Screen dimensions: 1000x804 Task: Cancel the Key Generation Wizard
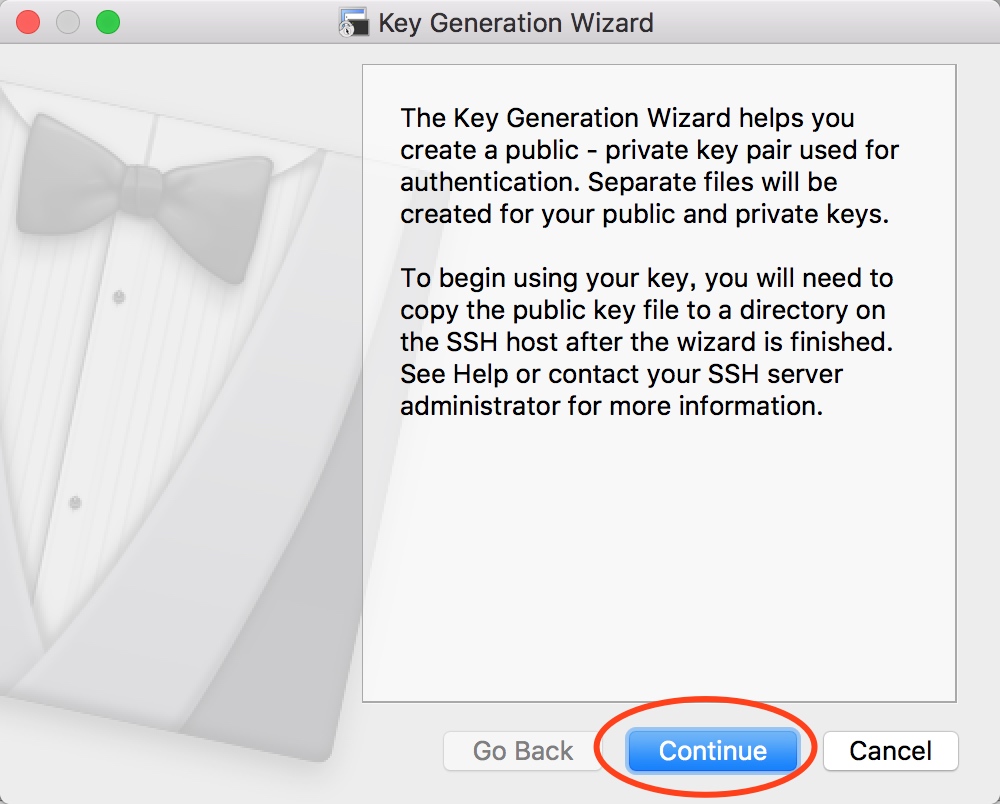890,750
